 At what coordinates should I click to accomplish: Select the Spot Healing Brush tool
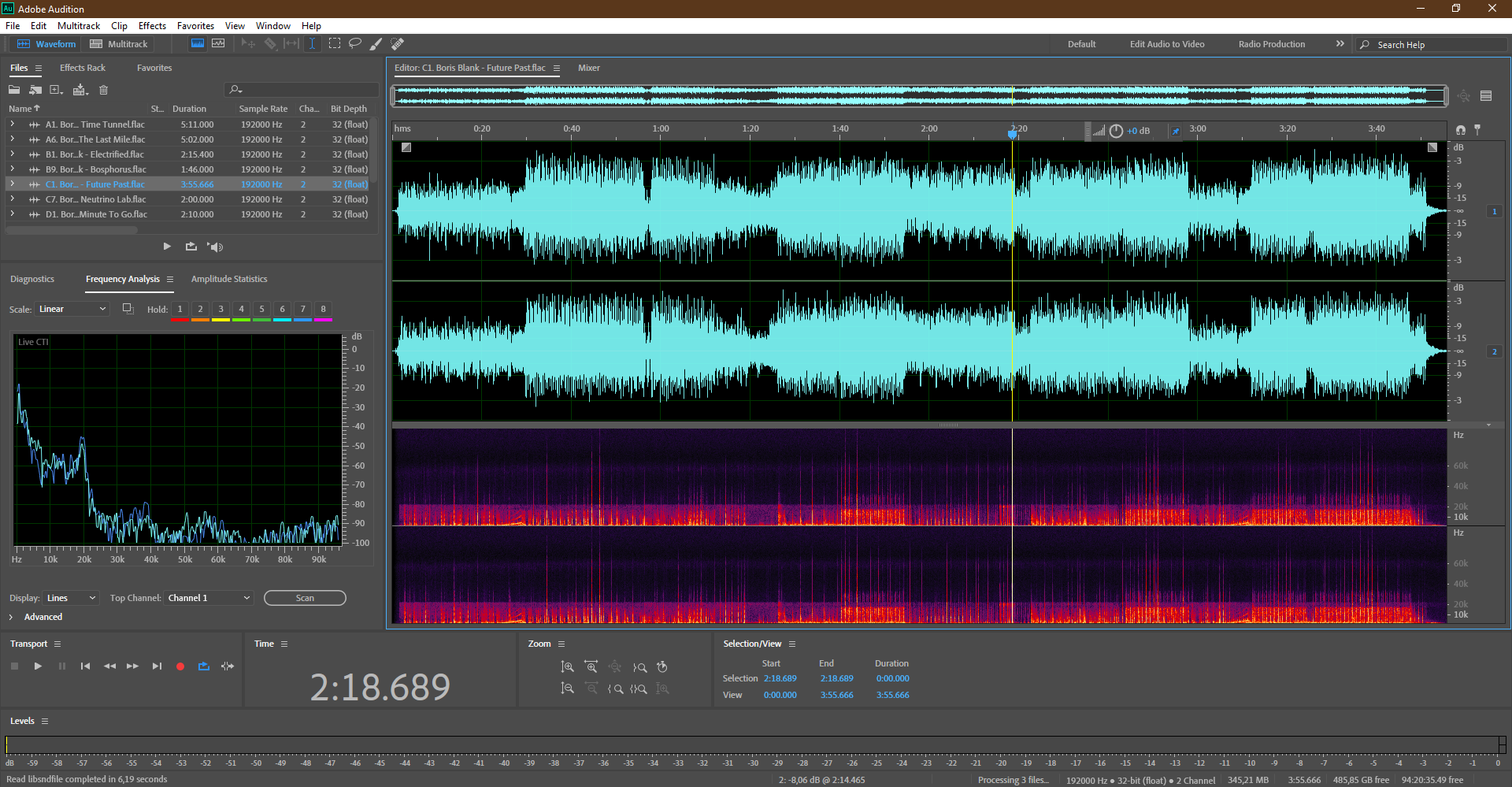click(x=398, y=44)
